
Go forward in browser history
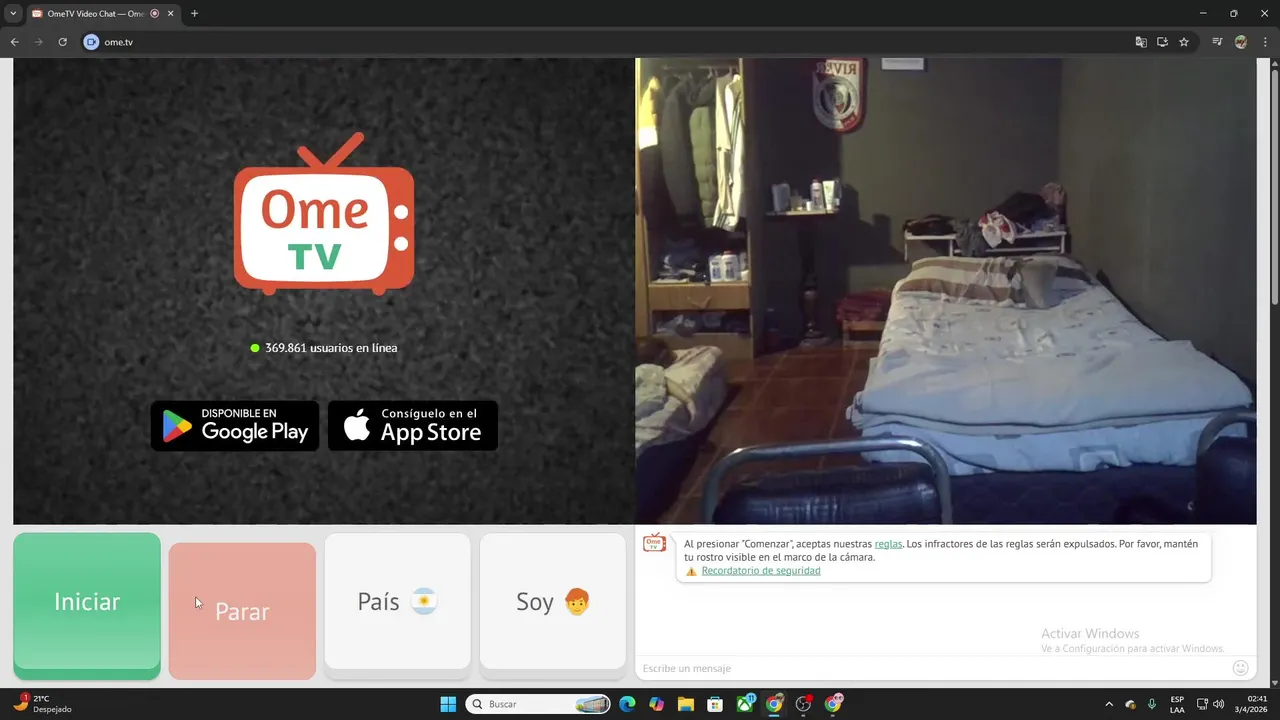[x=38, y=42]
